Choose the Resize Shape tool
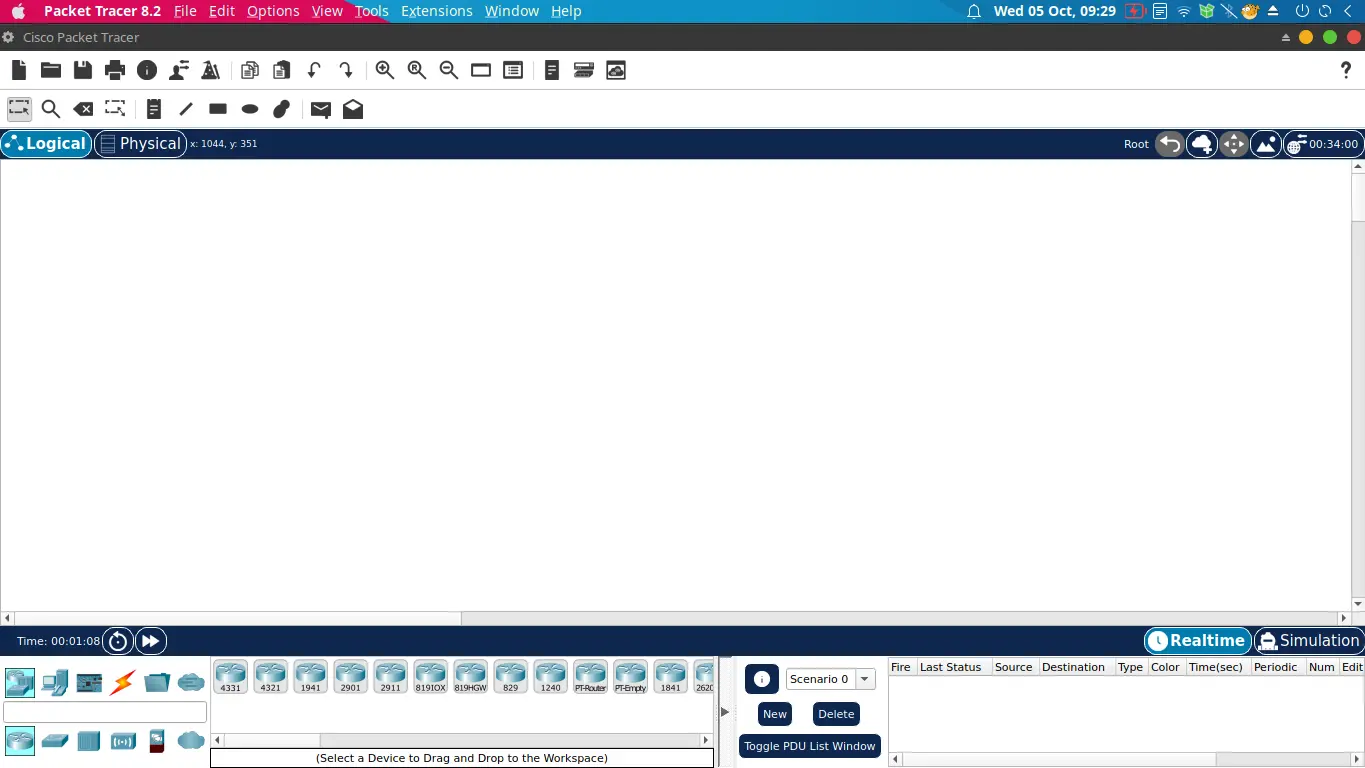The height and width of the screenshot is (768, 1365). click(x=115, y=108)
